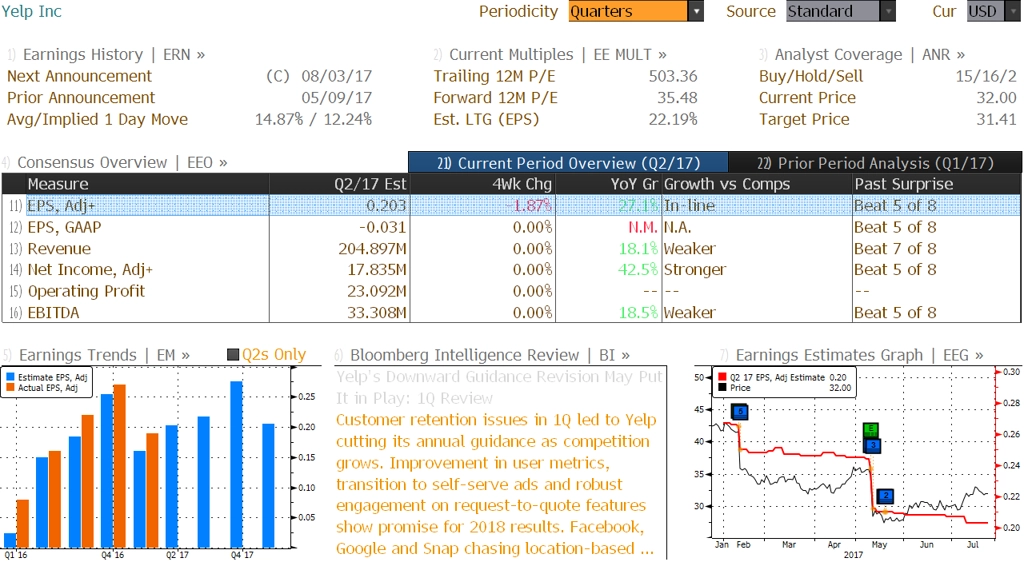Select the Revenue measure row
The height and width of the screenshot is (562, 1024).
pyautogui.click(x=511, y=249)
